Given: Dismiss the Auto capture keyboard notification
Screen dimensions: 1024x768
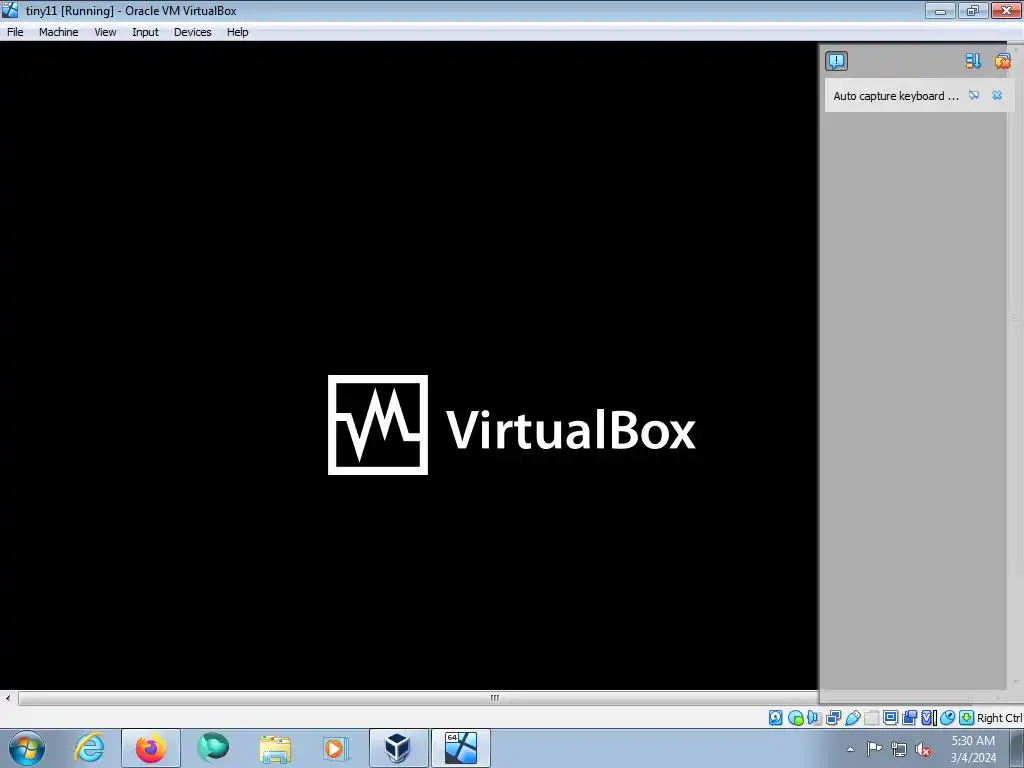Looking at the screenshot, I should [997, 95].
